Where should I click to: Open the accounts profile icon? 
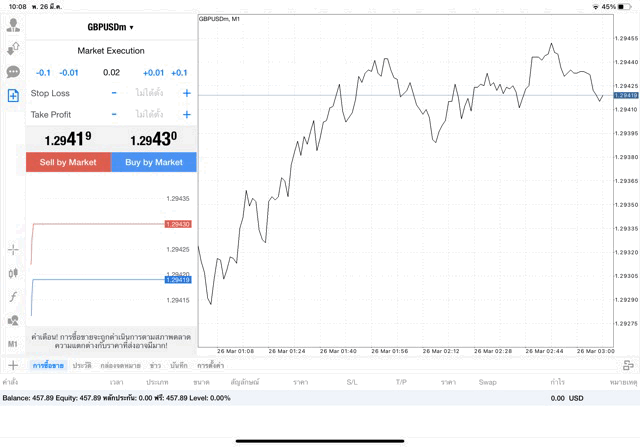coord(13,22)
